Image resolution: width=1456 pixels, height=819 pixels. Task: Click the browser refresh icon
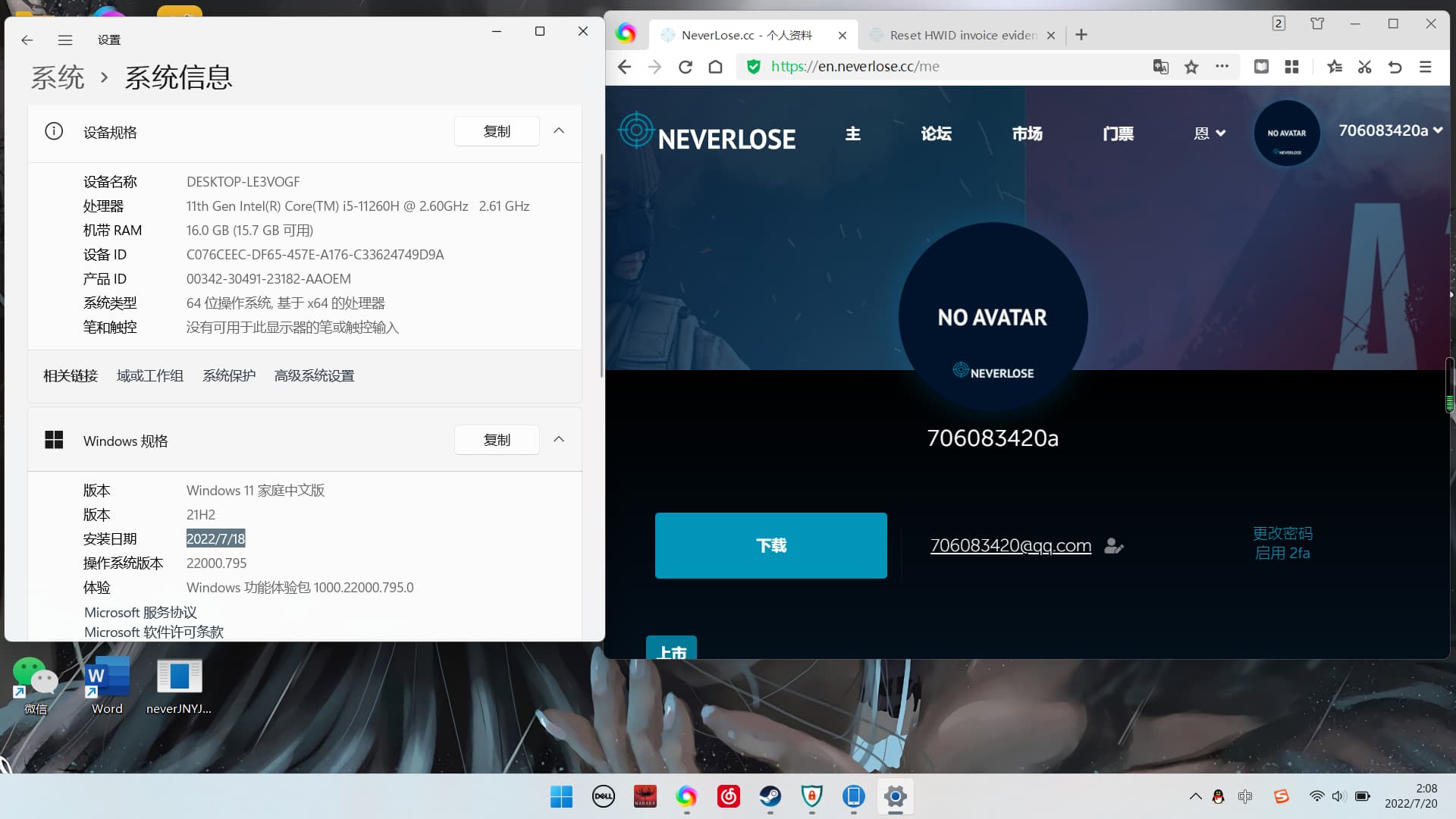(x=685, y=67)
